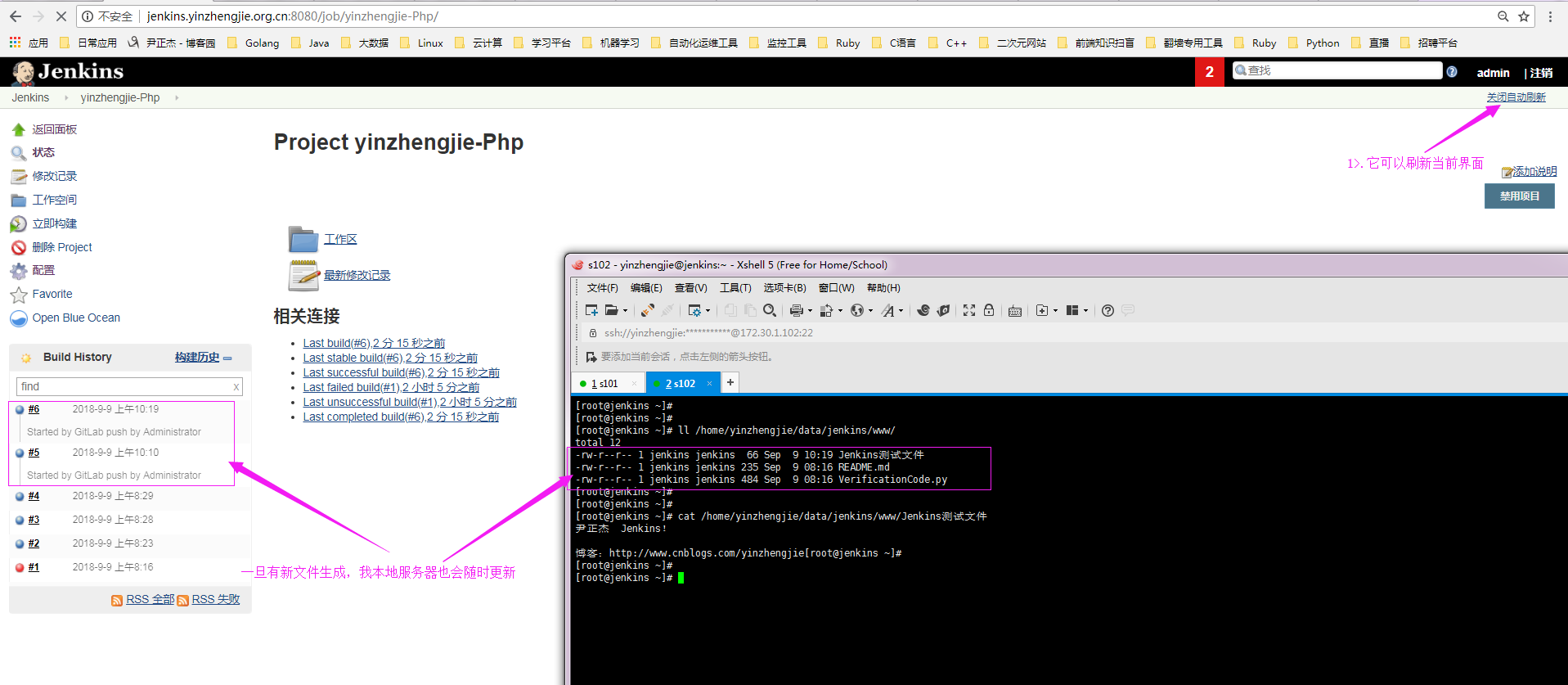Click the red notification badge showing 2
Viewport: 1568px width, 685px height.
tap(1209, 72)
